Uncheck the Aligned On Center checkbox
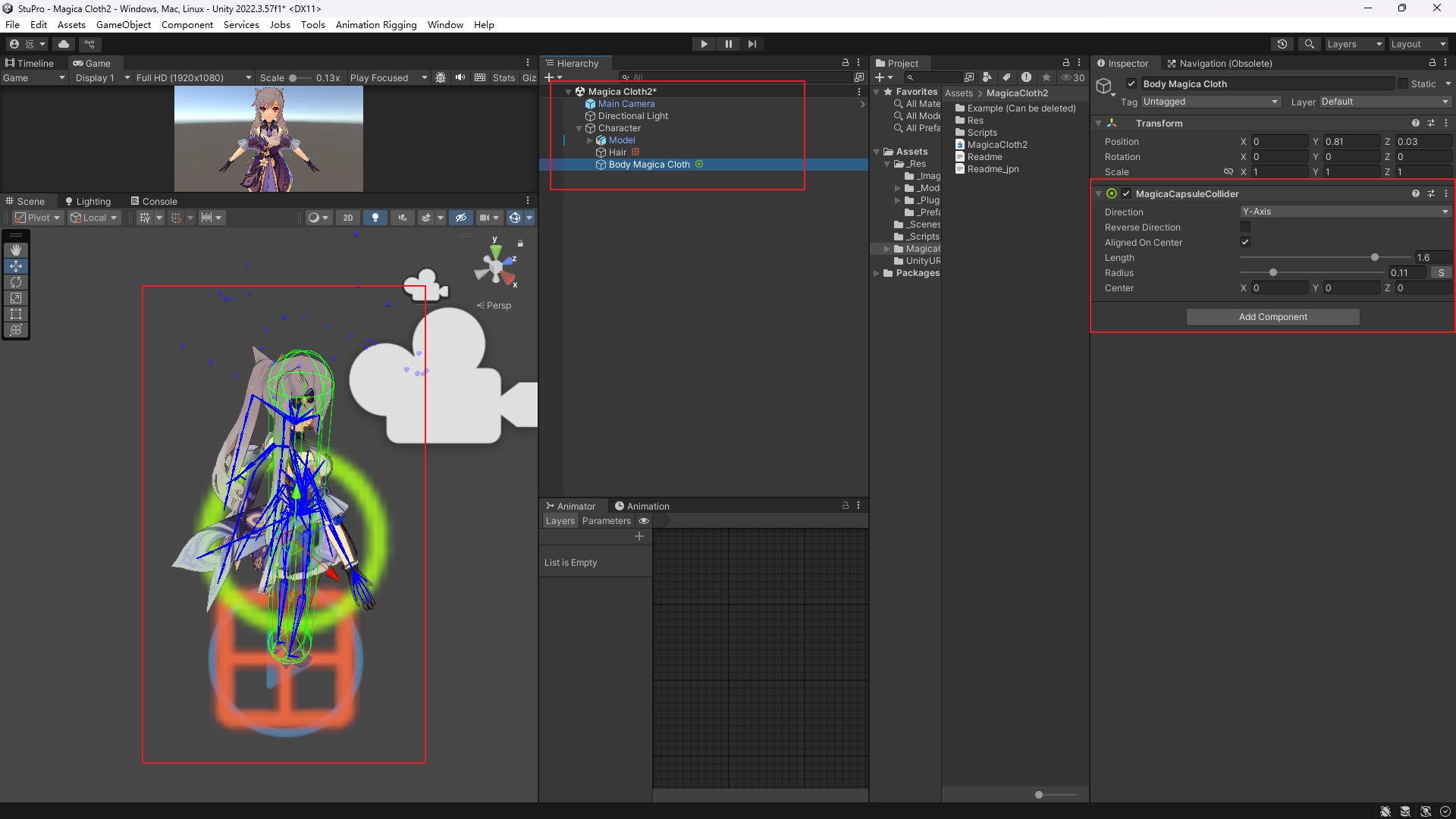Screen dimensions: 1456x819 (x=1245, y=242)
